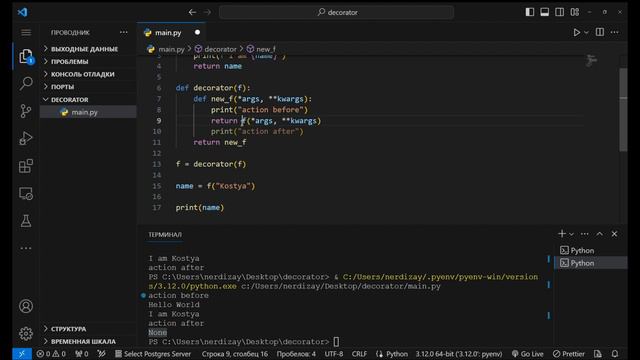640x360 pixels.
Task: Open Explorer views and more actions
Action: 124,32
